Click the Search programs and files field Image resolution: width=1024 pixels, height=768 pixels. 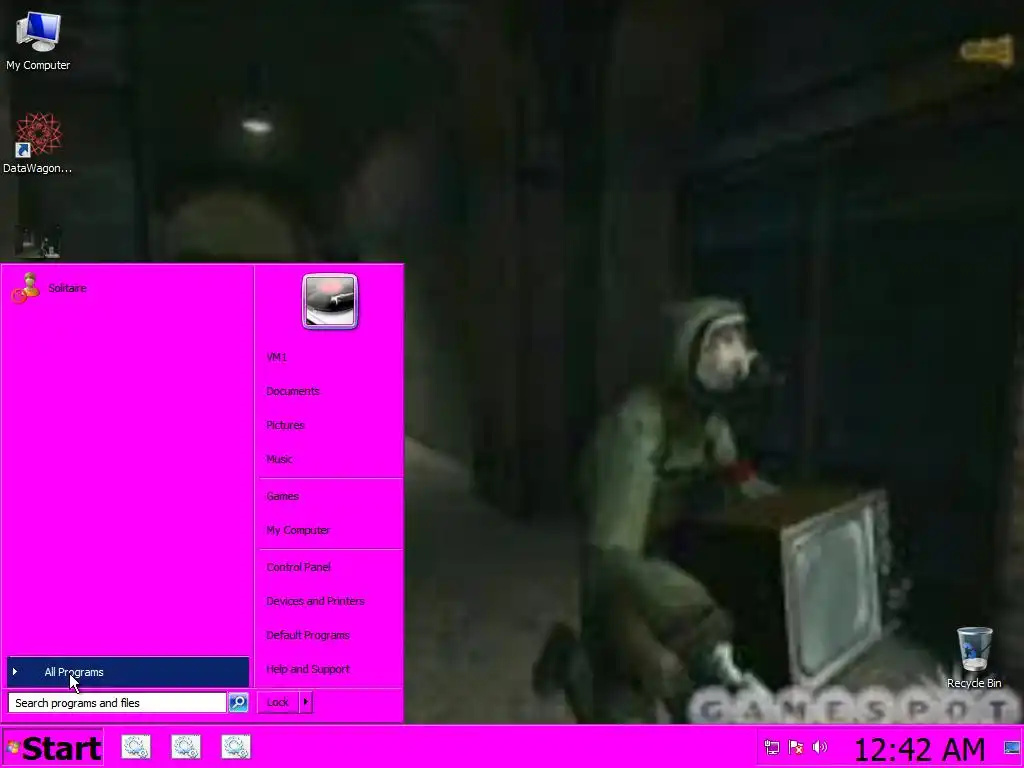[x=117, y=703]
